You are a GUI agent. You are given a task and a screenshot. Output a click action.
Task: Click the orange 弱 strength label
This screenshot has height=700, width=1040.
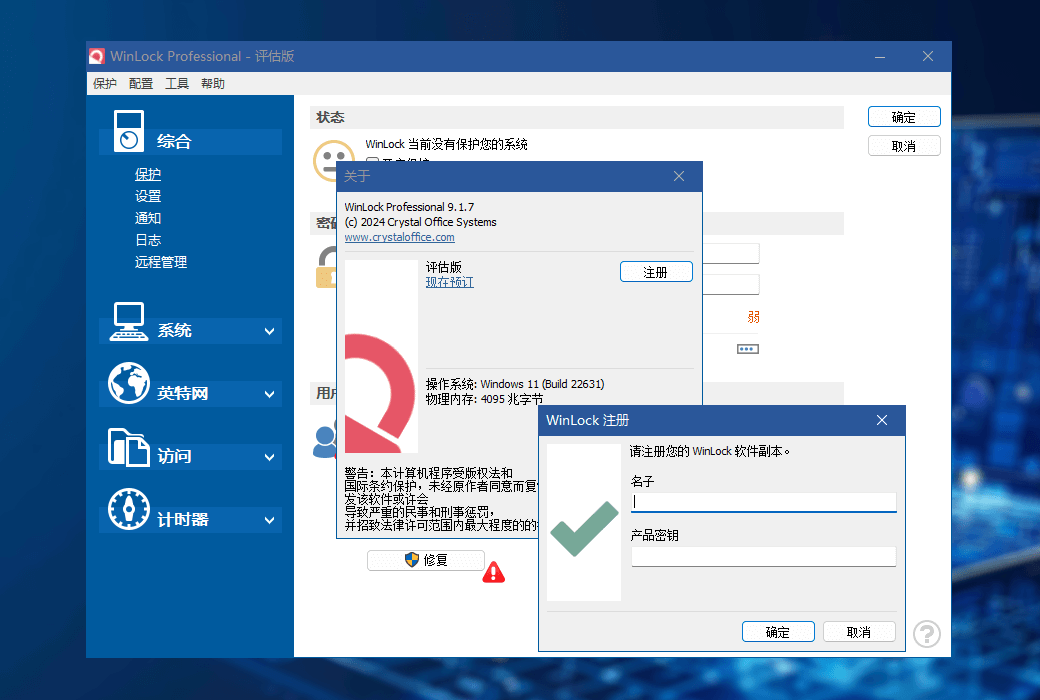pos(753,316)
